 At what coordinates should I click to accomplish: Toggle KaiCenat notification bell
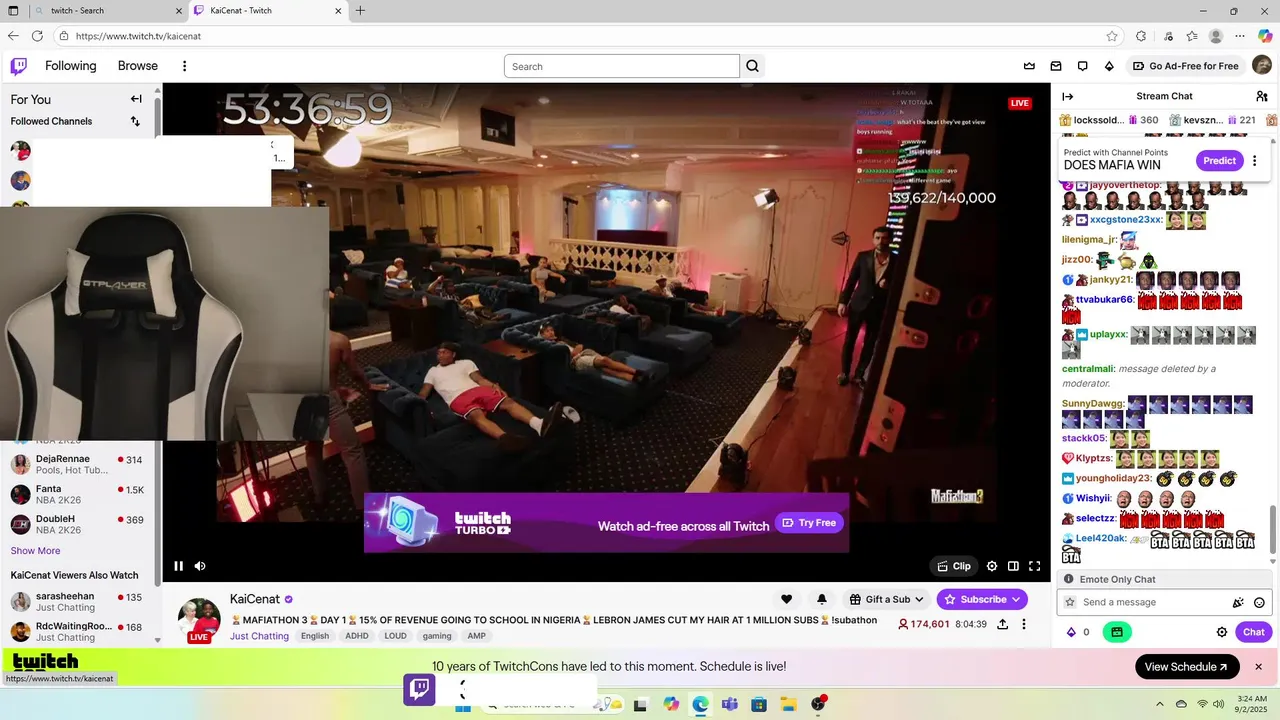[822, 599]
